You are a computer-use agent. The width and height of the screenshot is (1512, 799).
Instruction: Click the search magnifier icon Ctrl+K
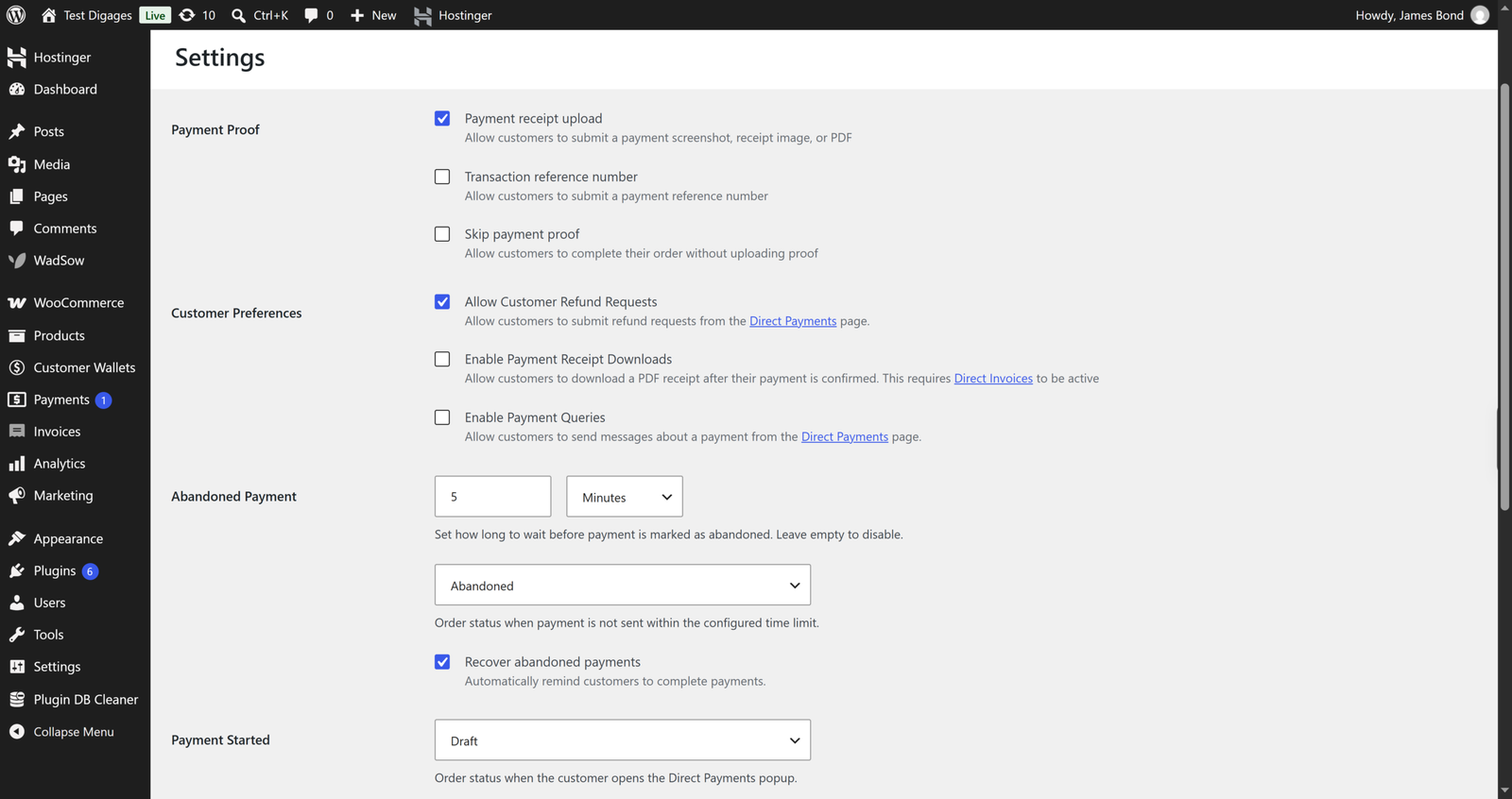(239, 15)
